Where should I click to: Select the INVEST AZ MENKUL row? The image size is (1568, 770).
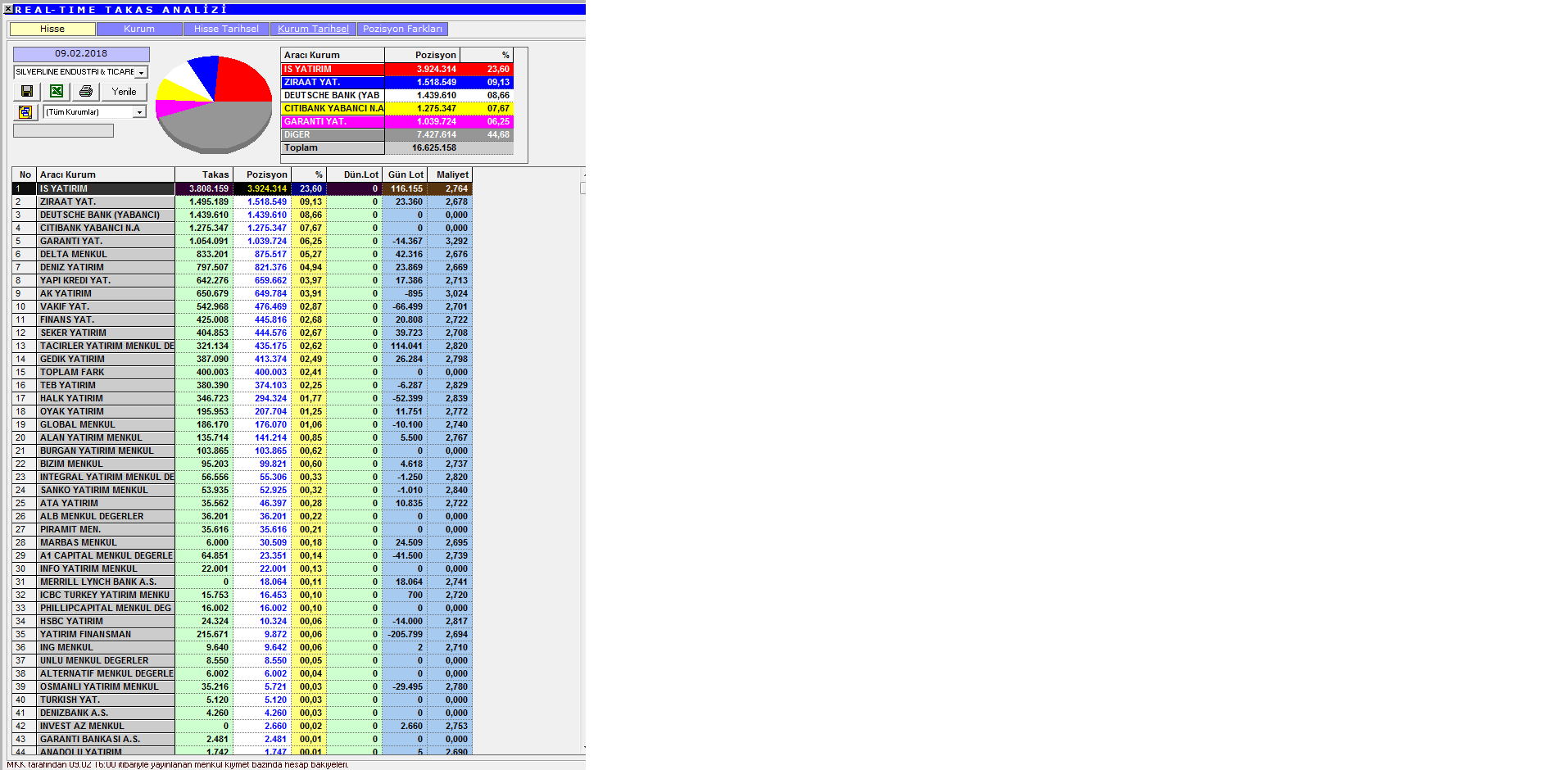(242, 726)
